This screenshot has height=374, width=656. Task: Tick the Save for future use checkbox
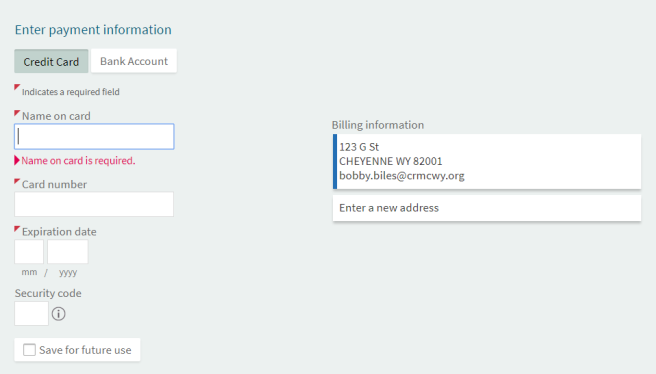tap(29, 350)
